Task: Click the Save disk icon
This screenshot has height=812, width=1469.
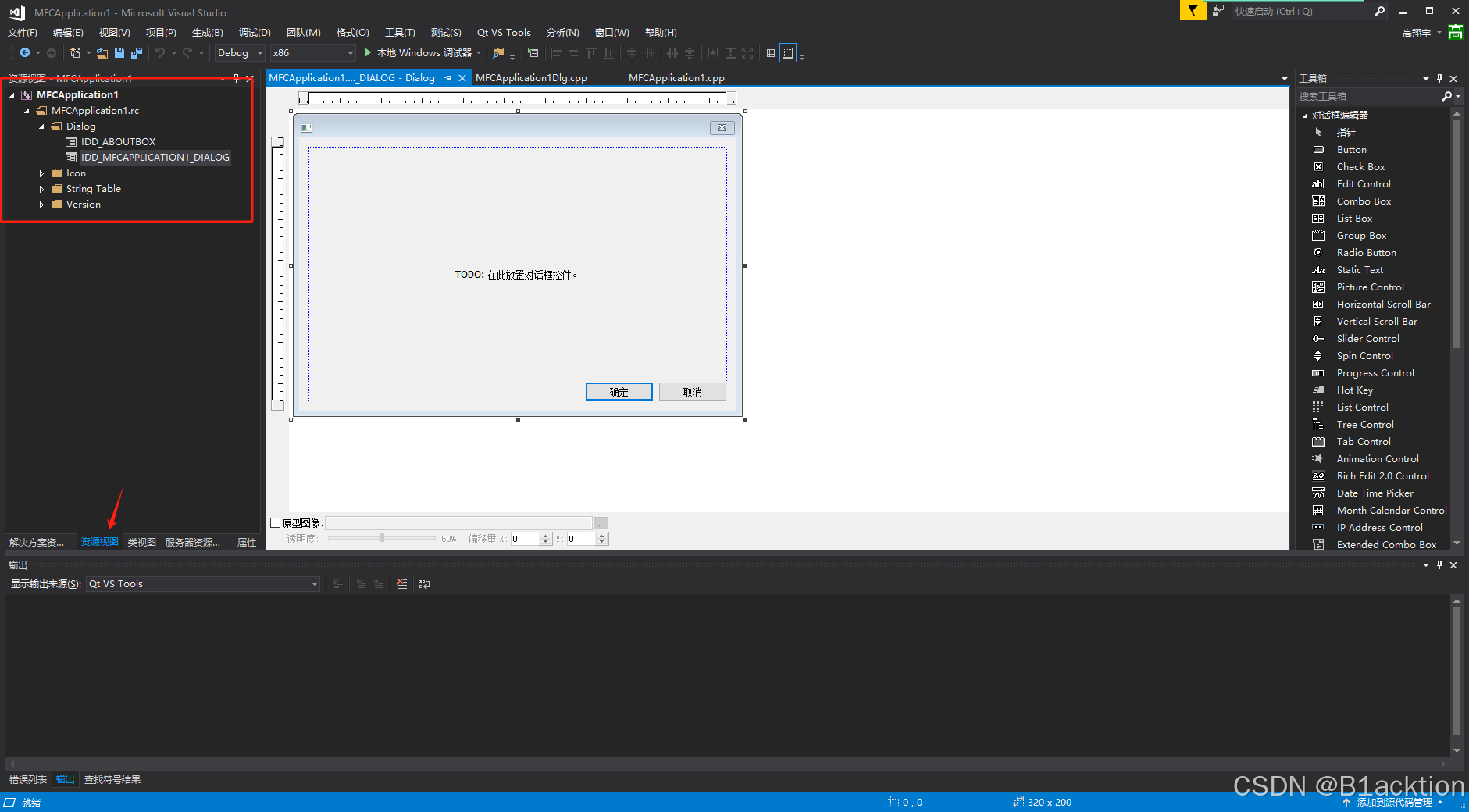Action: point(119,52)
